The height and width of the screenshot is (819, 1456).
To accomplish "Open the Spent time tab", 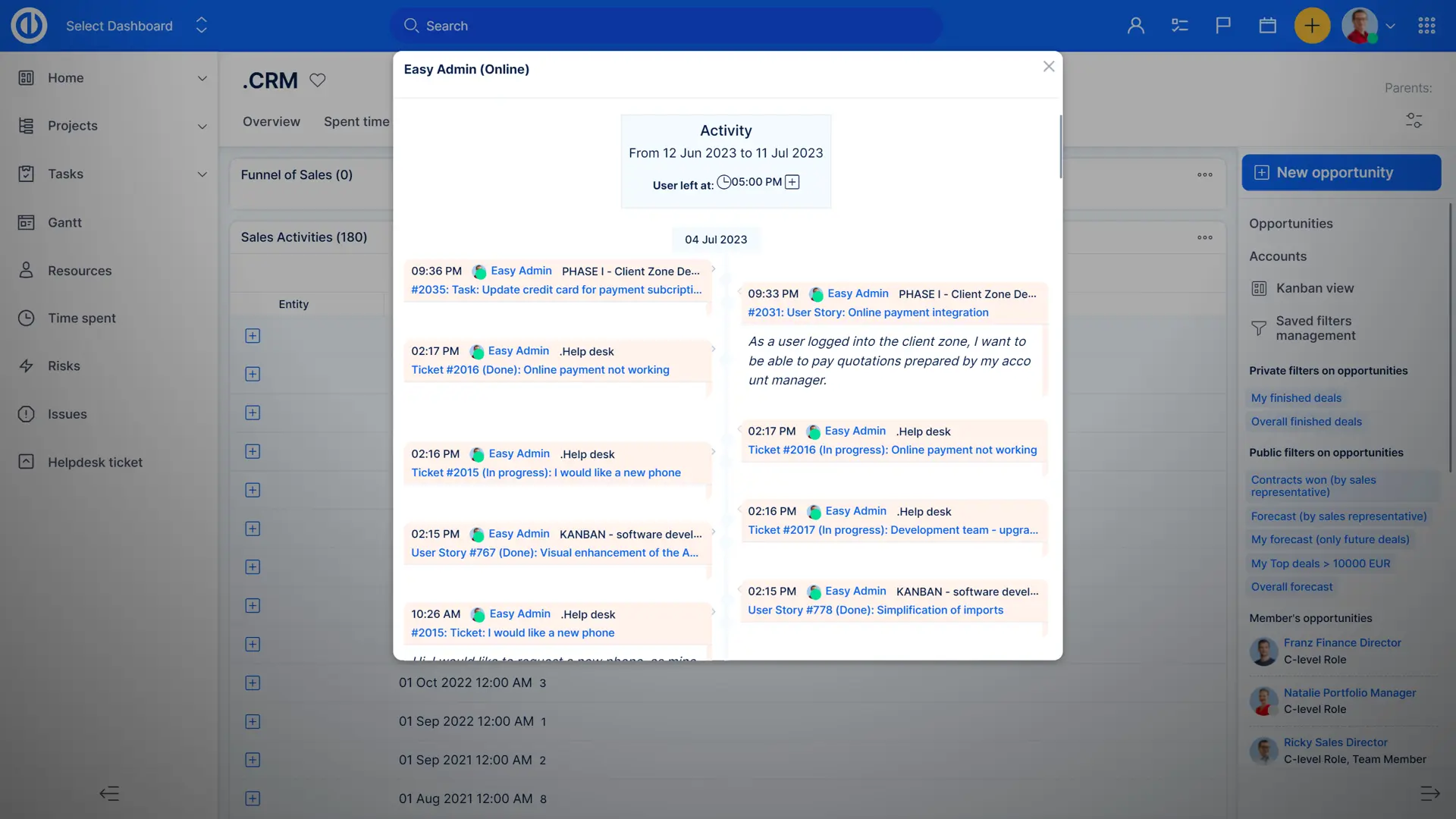I will [356, 121].
